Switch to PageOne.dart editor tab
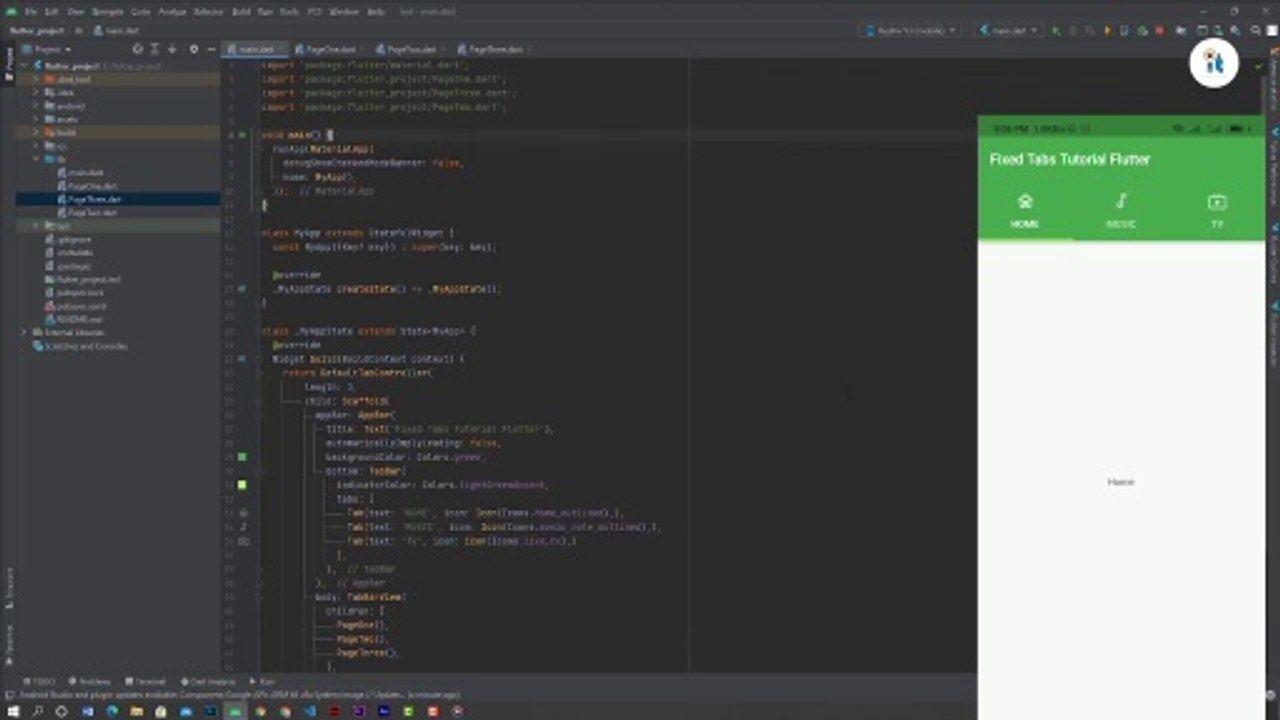 click(331, 49)
